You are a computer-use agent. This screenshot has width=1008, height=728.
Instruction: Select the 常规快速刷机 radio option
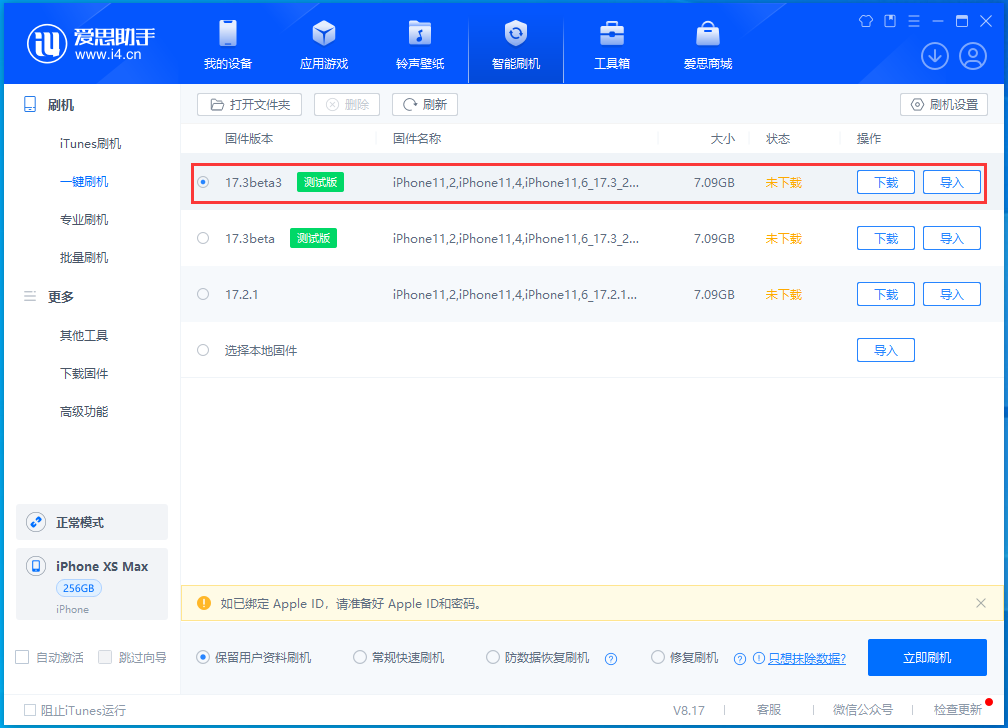click(x=360, y=657)
